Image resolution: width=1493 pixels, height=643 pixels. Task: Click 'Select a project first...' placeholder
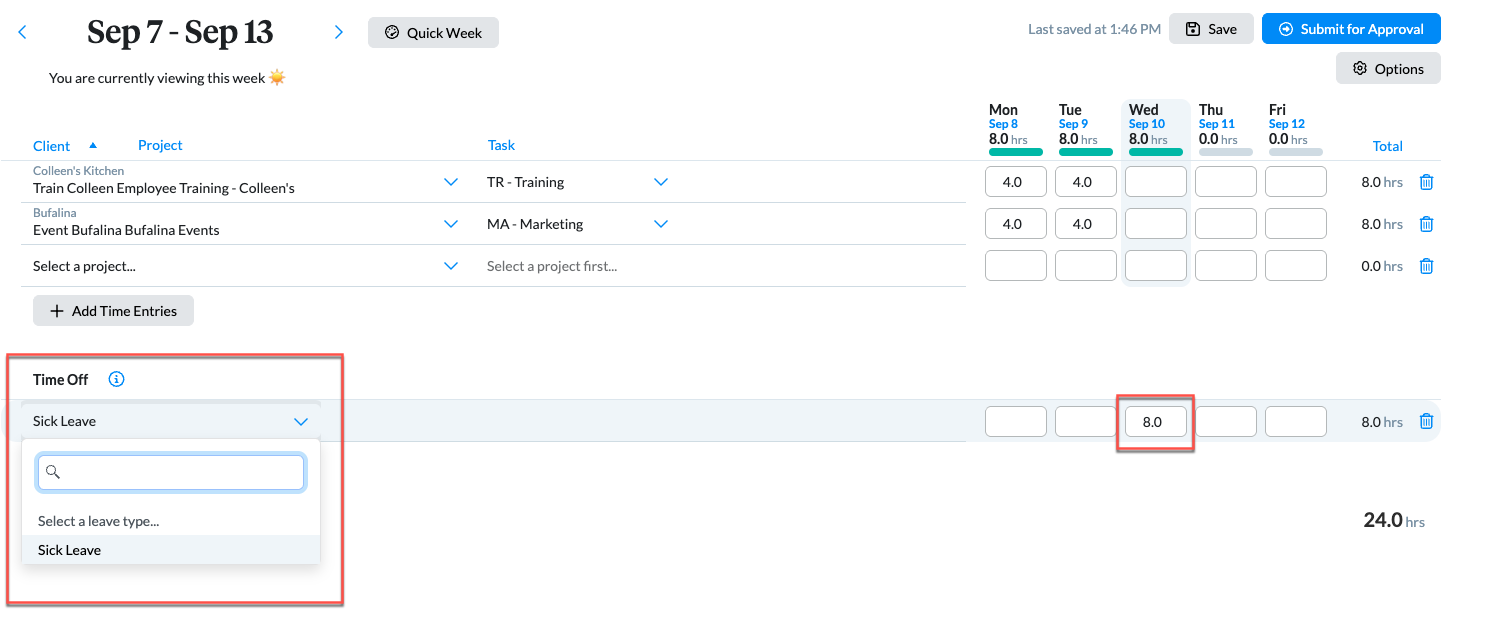(x=552, y=266)
